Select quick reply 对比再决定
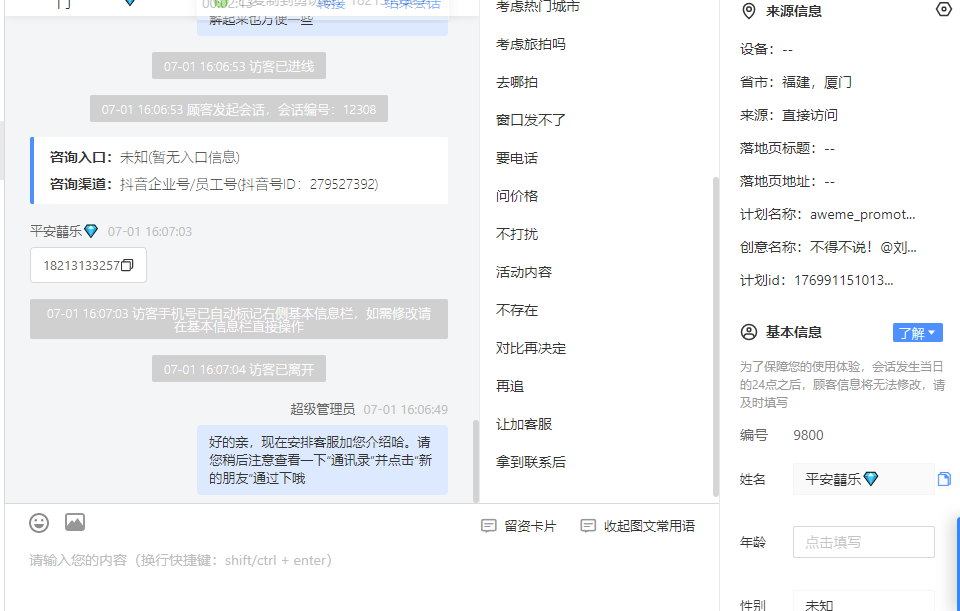 pos(531,348)
